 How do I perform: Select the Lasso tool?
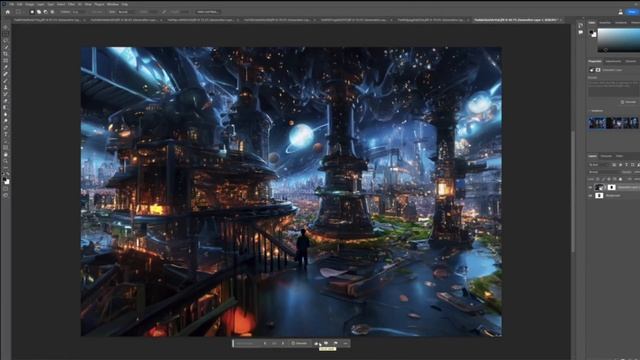point(6,40)
